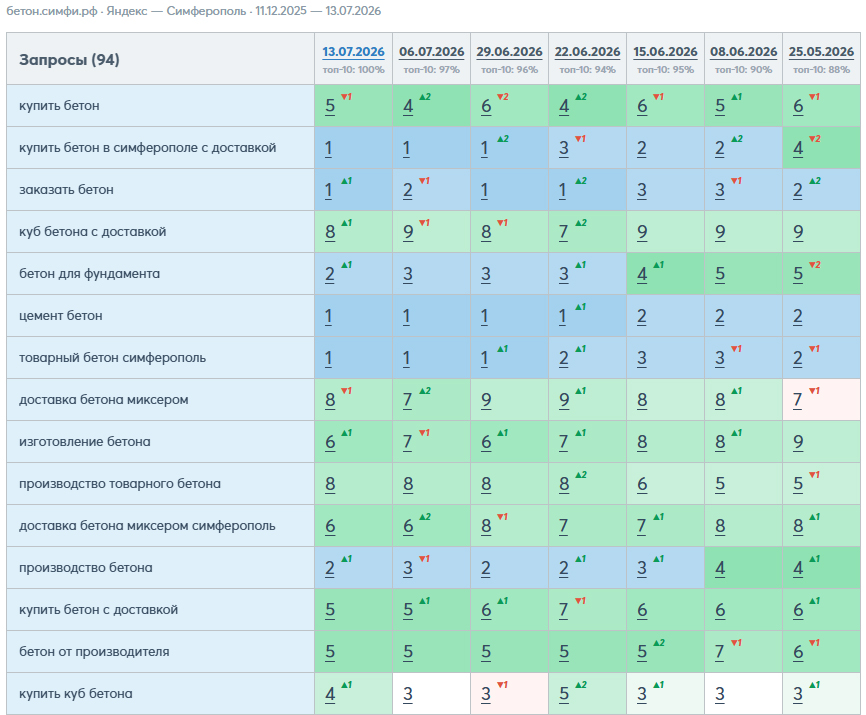
Task: Open position 7 for бетон от производителя on 08.06.2026
Action: (720, 652)
